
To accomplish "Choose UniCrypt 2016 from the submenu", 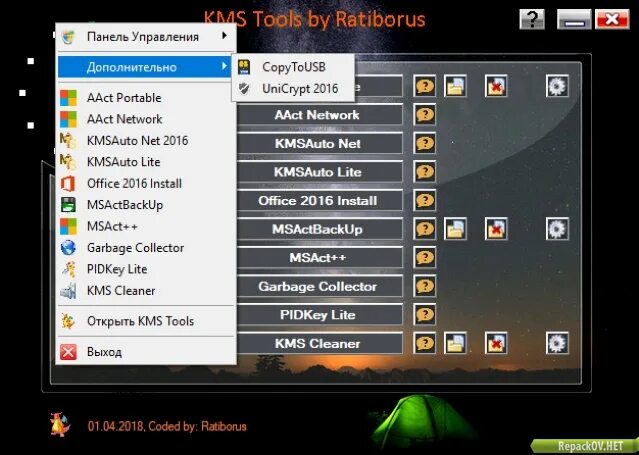I will click(x=293, y=88).
